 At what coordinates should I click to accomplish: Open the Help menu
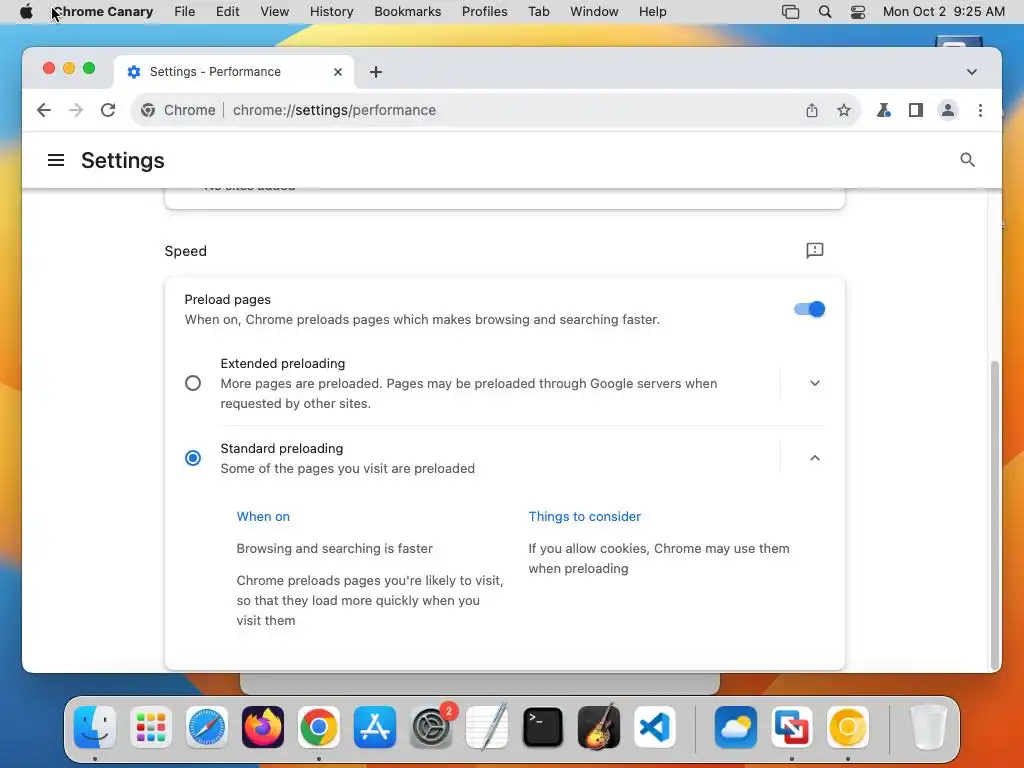point(652,12)
